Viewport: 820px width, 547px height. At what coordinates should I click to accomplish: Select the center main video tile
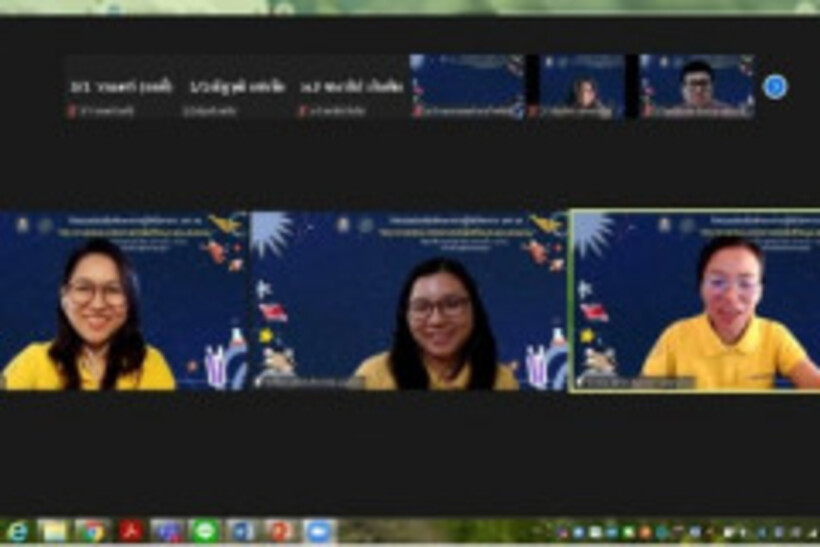point(408,300)
